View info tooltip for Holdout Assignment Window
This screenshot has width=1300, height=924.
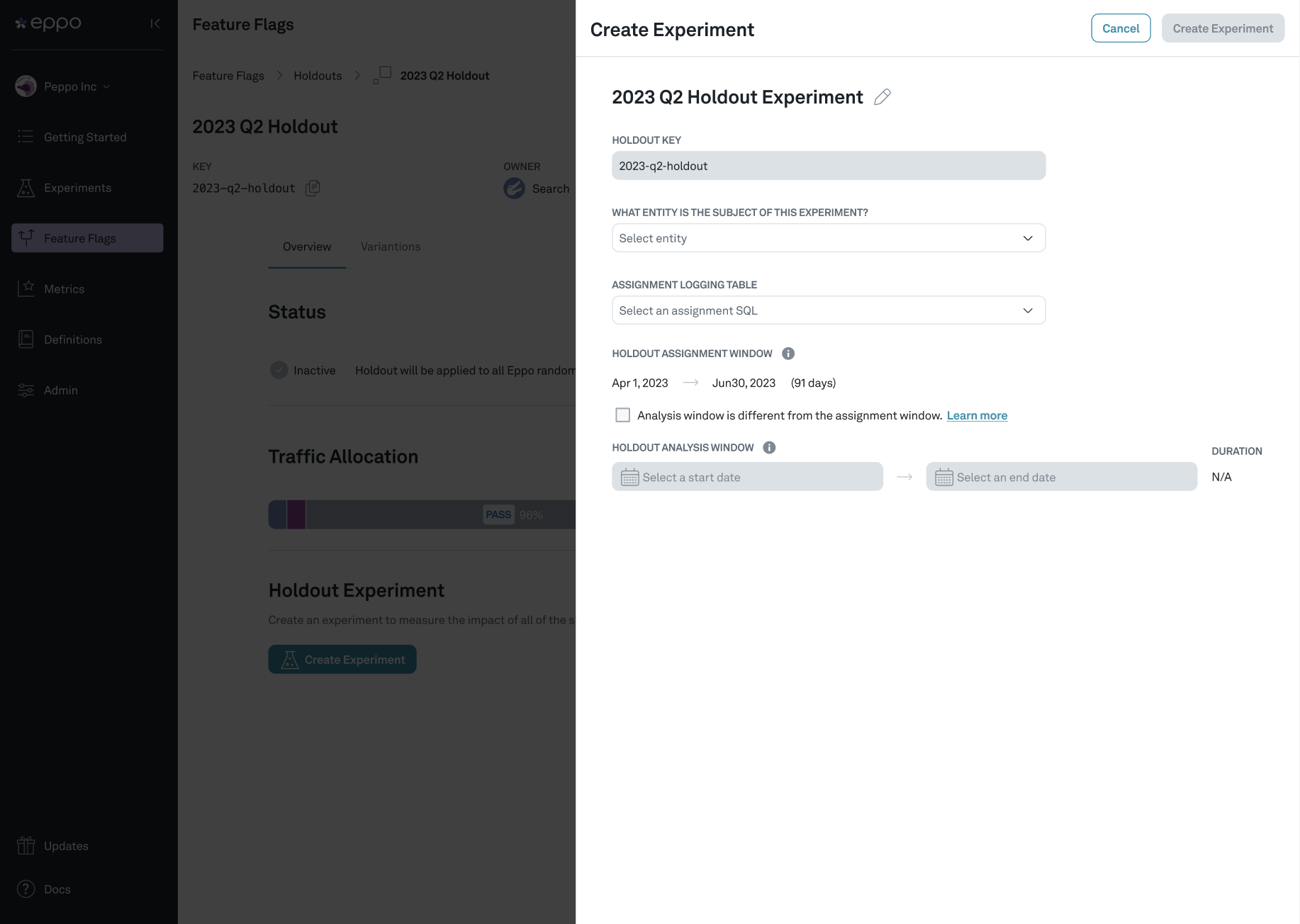point(788,353)
